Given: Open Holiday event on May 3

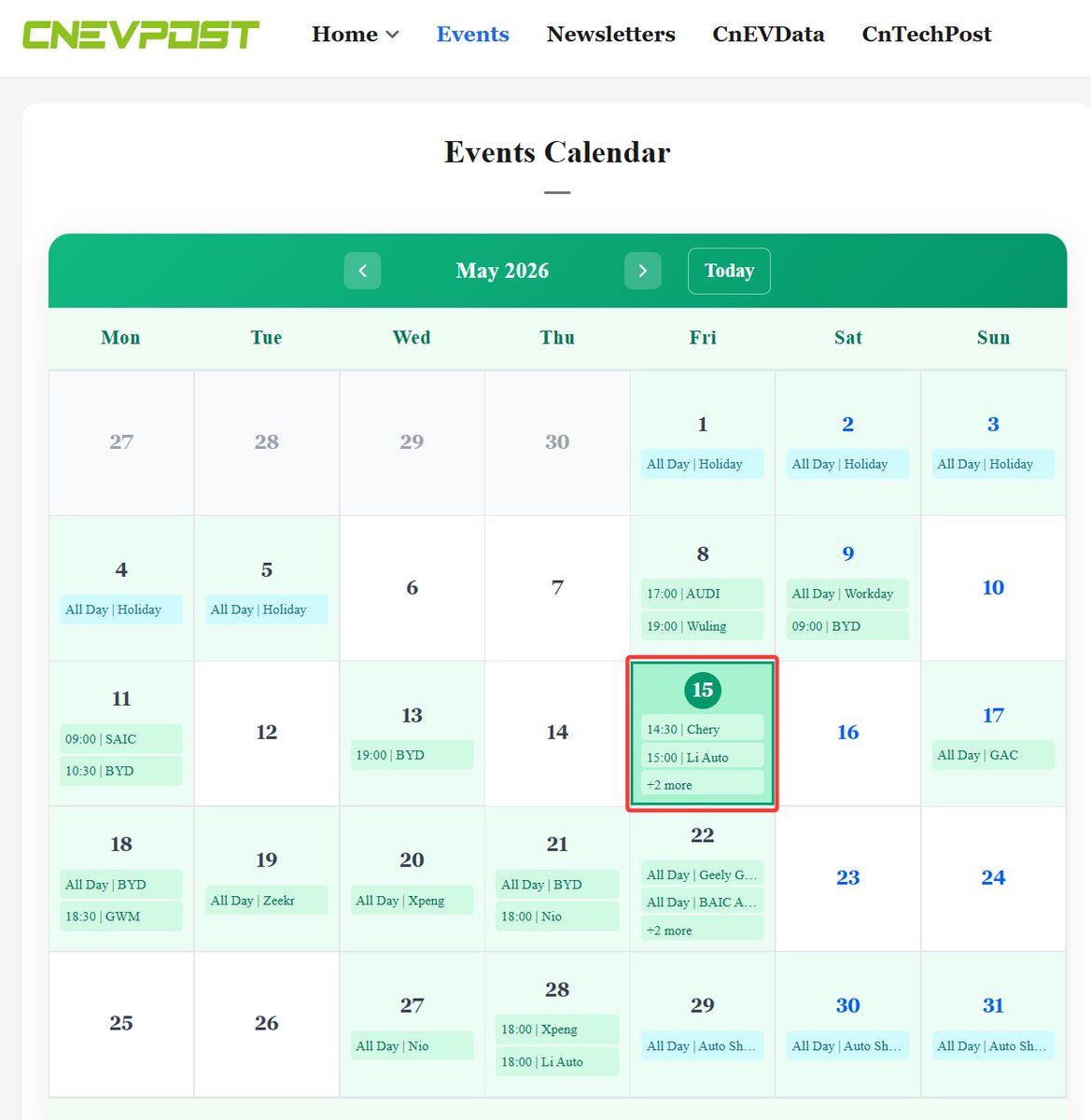Looking at the screenshot, I should [993, 464].
